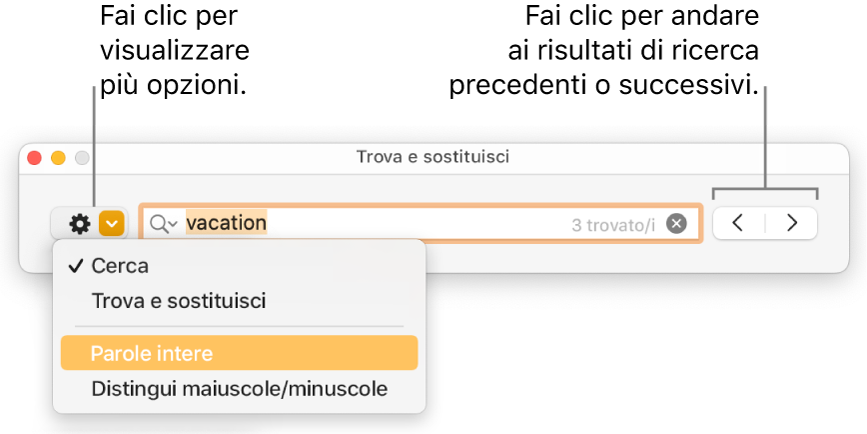This screenshot has height=434, width=867.
Task: Go to the next search result
Action: click(x=792, y=223)
